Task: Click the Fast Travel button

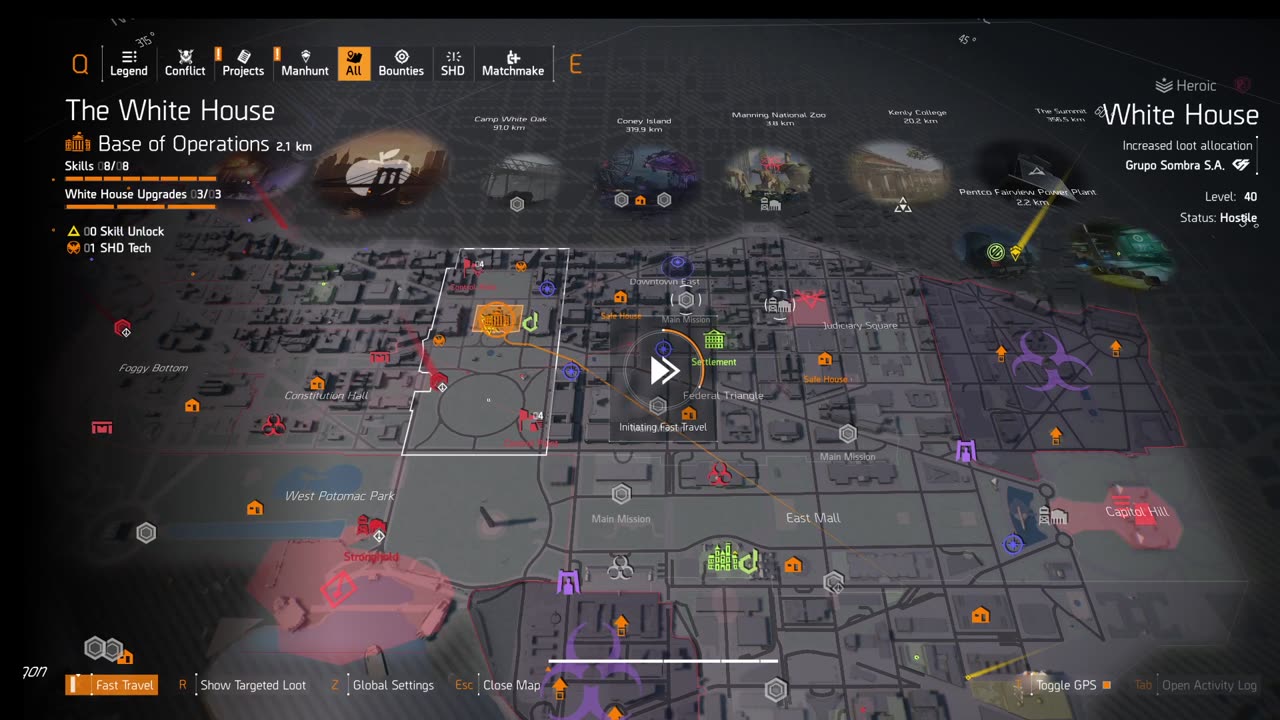Action: point(112,685)
